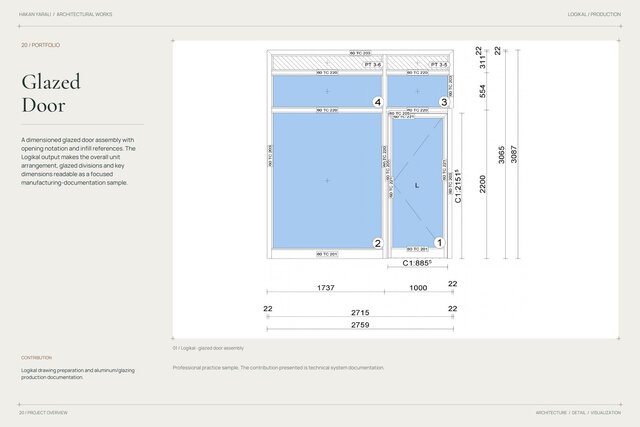640x427 pixels.
Task: Click the upper-left glass pane center mark
Action: click(x=327, y=91)
